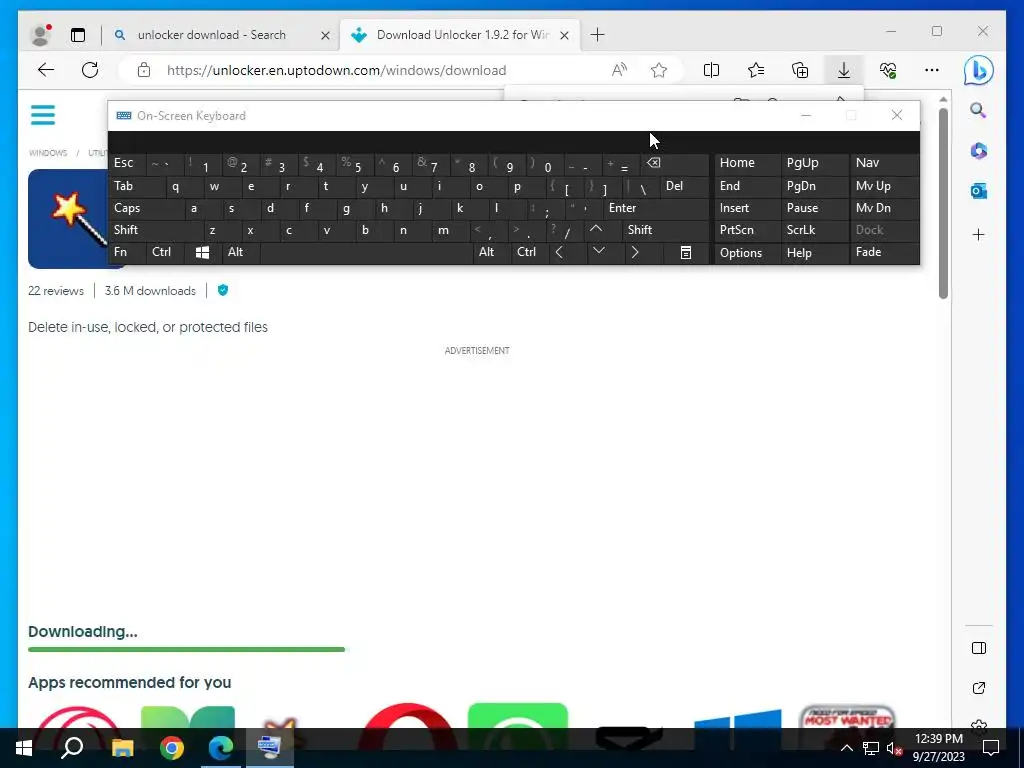Toggle left Ctrl on On-Screen Keyboard
The height and width of the screenshot is (768, 1024).
point(165,252)
